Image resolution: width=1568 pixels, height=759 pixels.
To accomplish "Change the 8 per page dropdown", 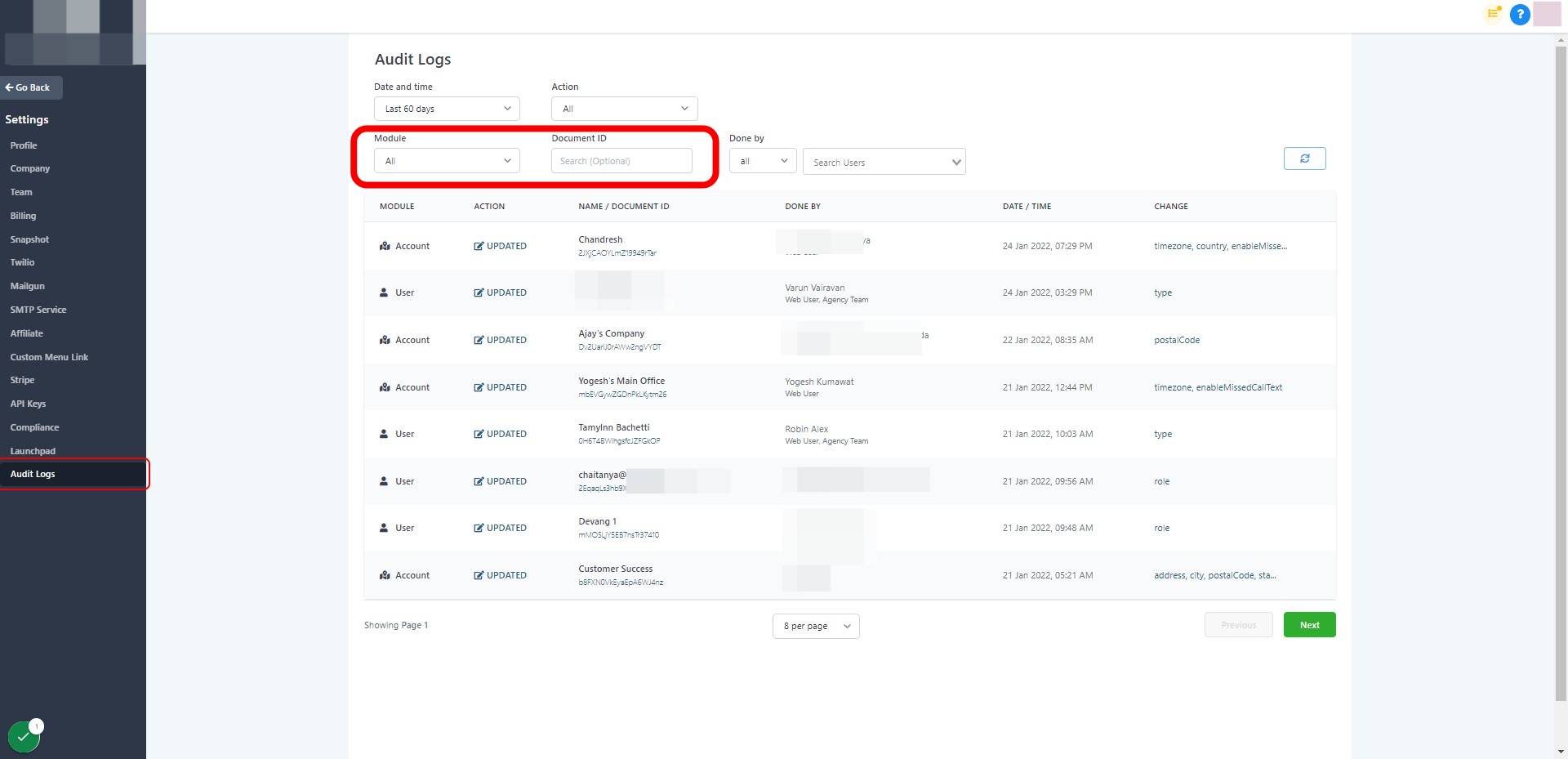I will click(816, 626).
